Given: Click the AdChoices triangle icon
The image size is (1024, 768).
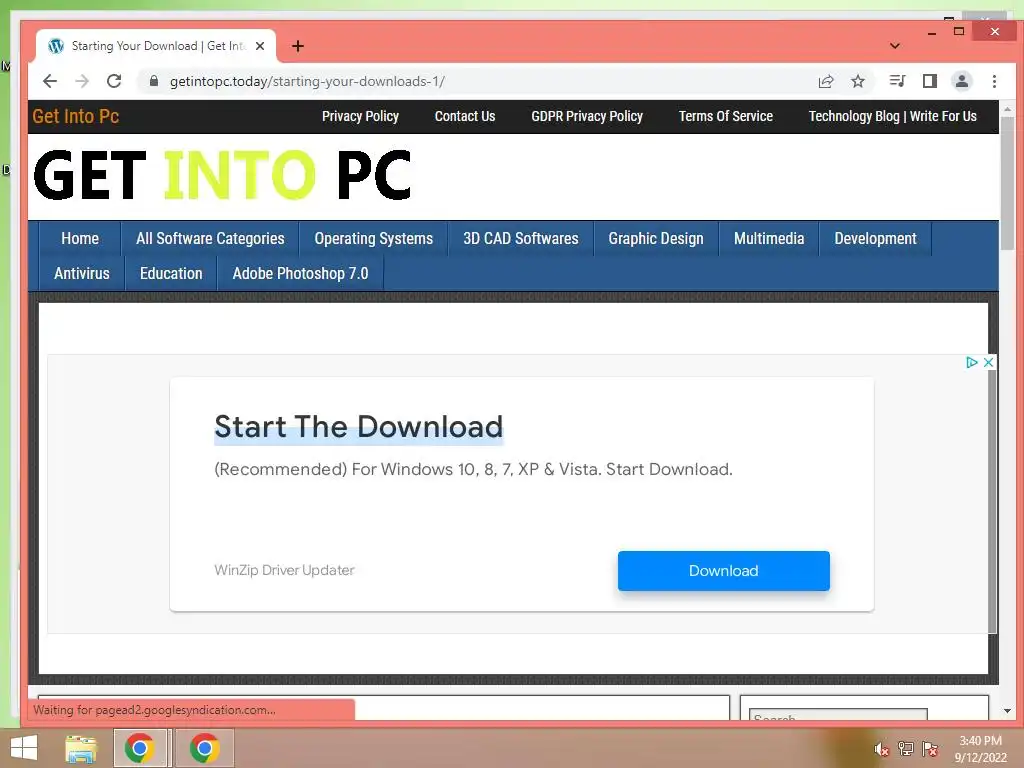Looking at the screenshot, I should (972, 362).
